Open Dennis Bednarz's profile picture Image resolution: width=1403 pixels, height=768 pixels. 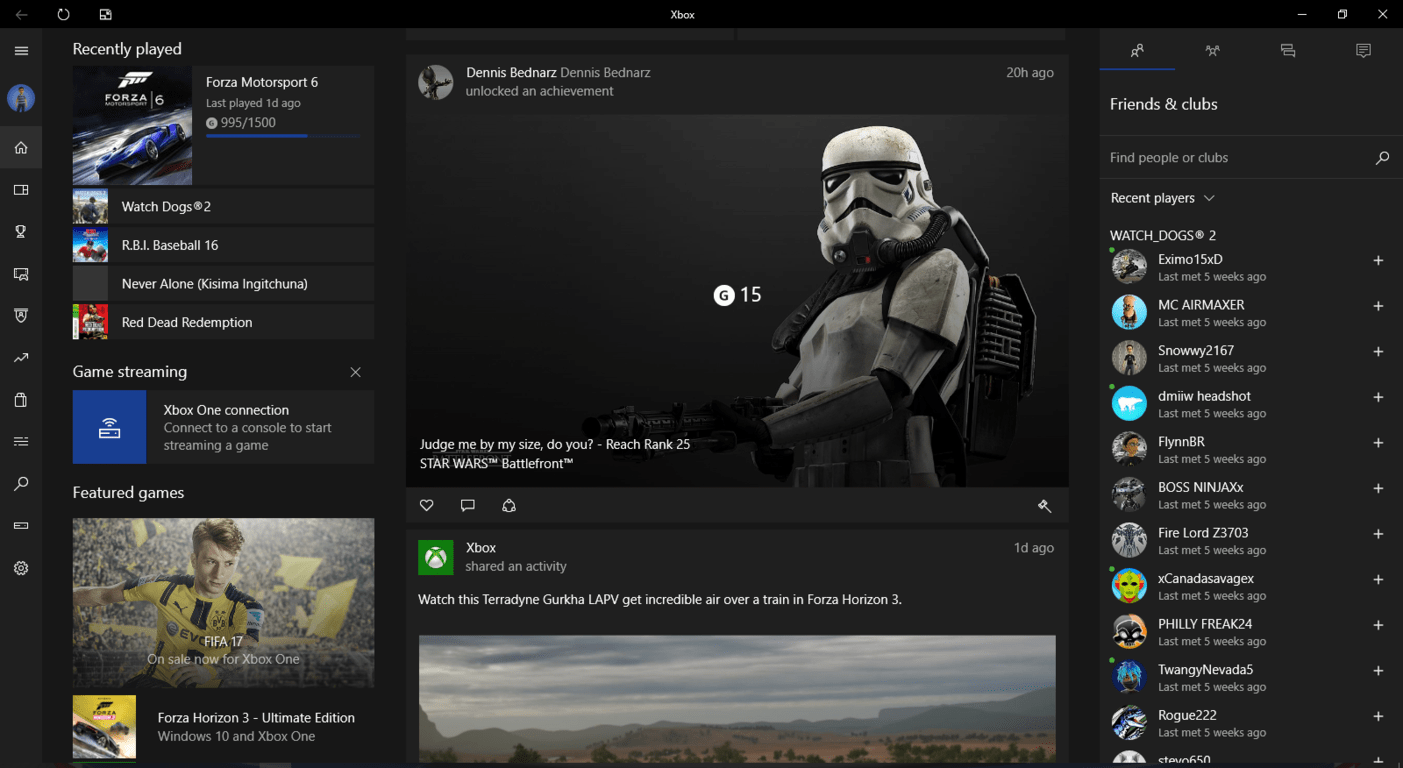tap(435, 82)
